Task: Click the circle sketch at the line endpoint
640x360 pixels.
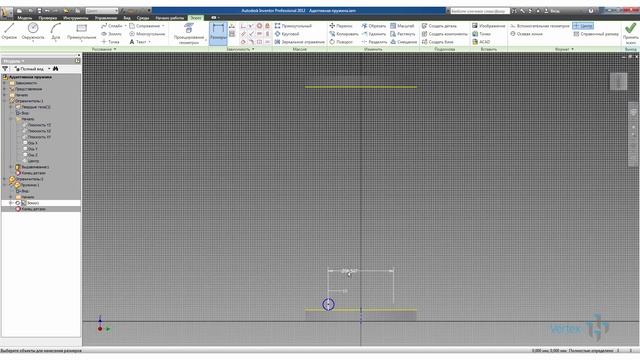Action: (329, 304)
